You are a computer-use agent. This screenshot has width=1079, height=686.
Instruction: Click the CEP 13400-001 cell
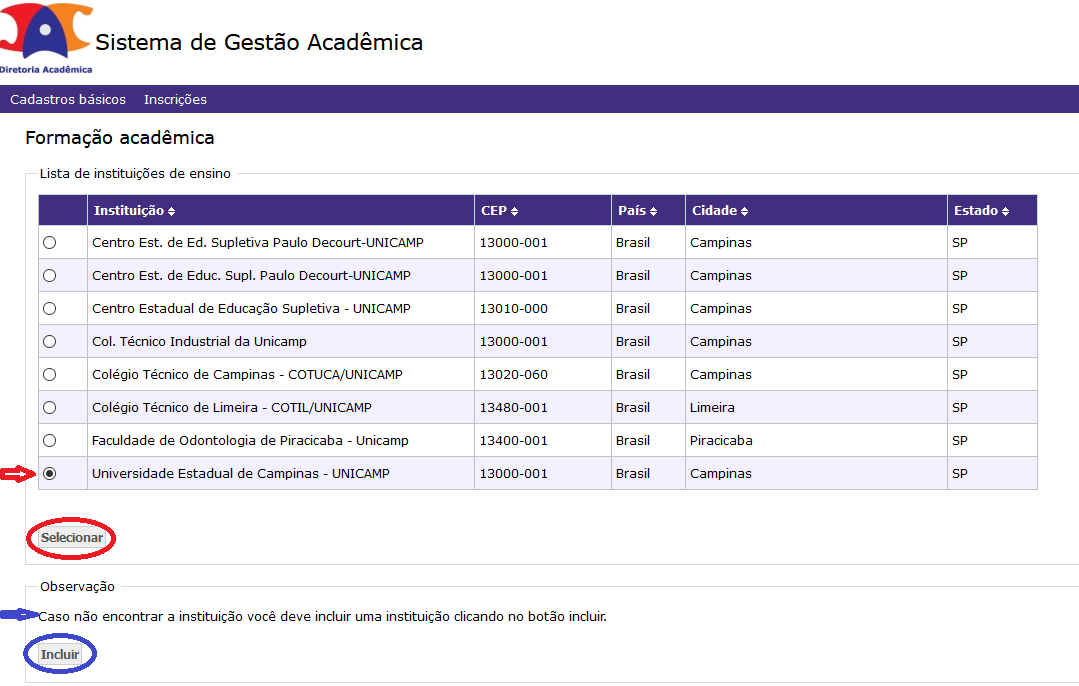543,441
